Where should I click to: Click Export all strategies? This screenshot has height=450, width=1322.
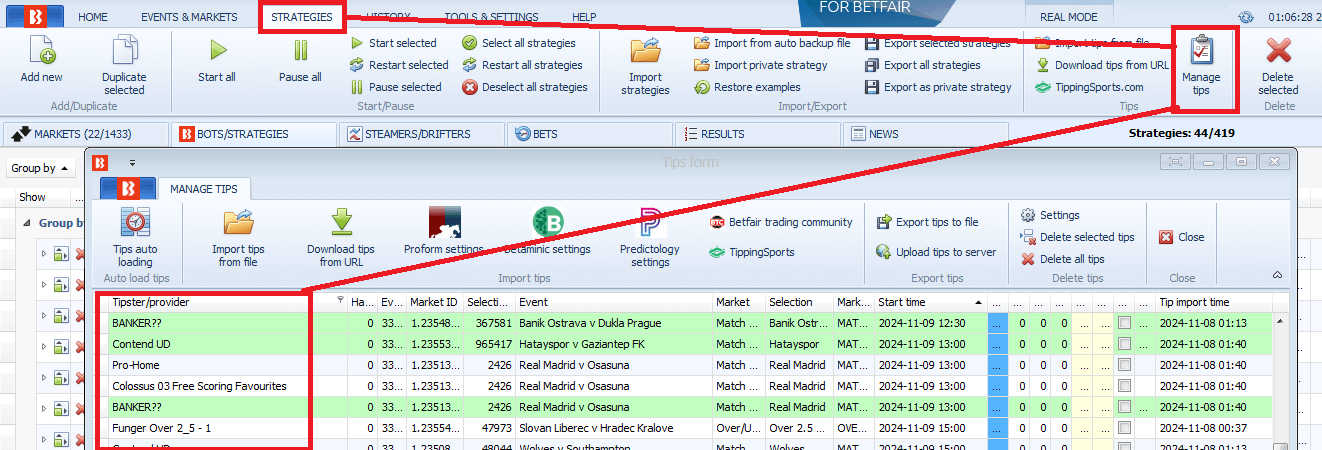pyautogui.click(x=923, y=65)
